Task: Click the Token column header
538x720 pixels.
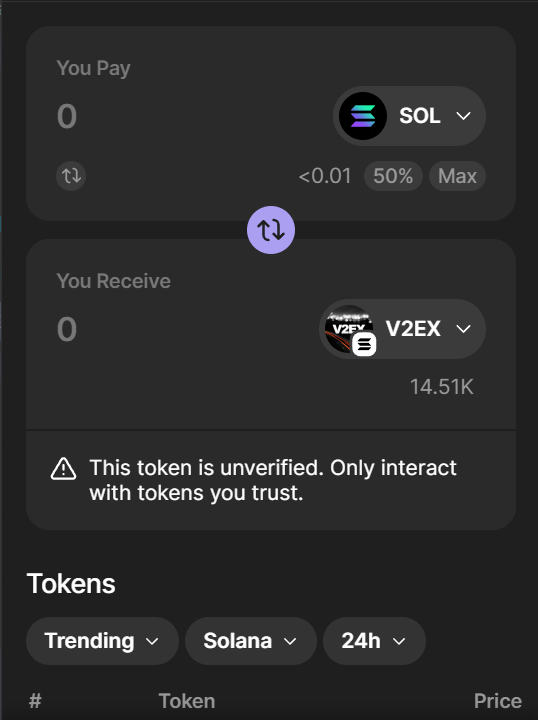Action: coord(187,701)
